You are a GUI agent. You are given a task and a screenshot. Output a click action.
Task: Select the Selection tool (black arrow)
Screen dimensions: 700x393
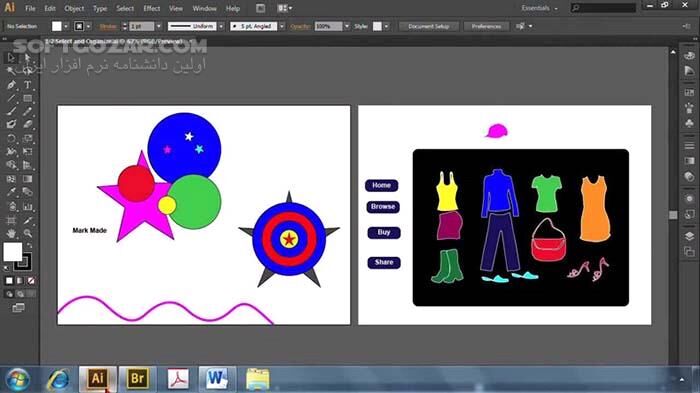point(11,57)
